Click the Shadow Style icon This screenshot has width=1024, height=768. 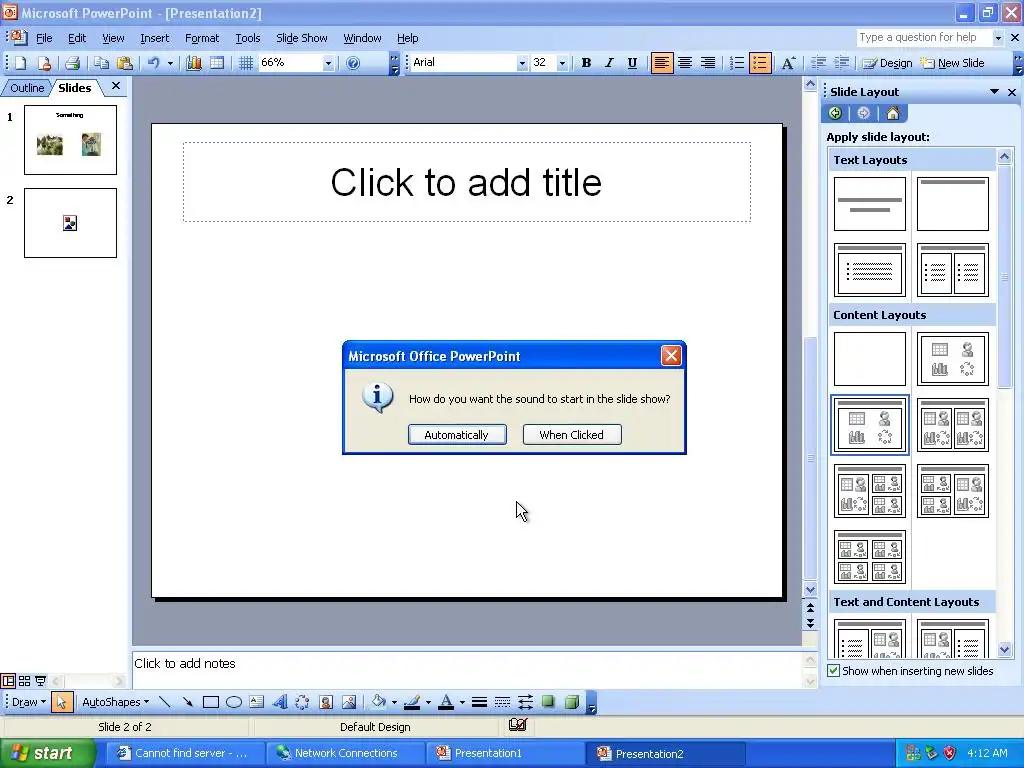tap(549, 702)
